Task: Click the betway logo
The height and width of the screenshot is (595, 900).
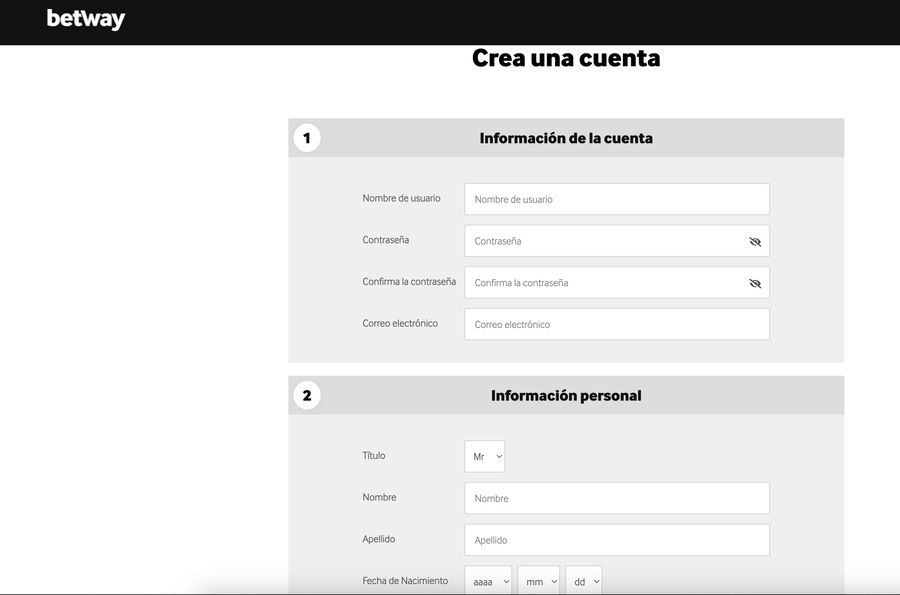Action: pyautogui.click(x=86, y=19)
